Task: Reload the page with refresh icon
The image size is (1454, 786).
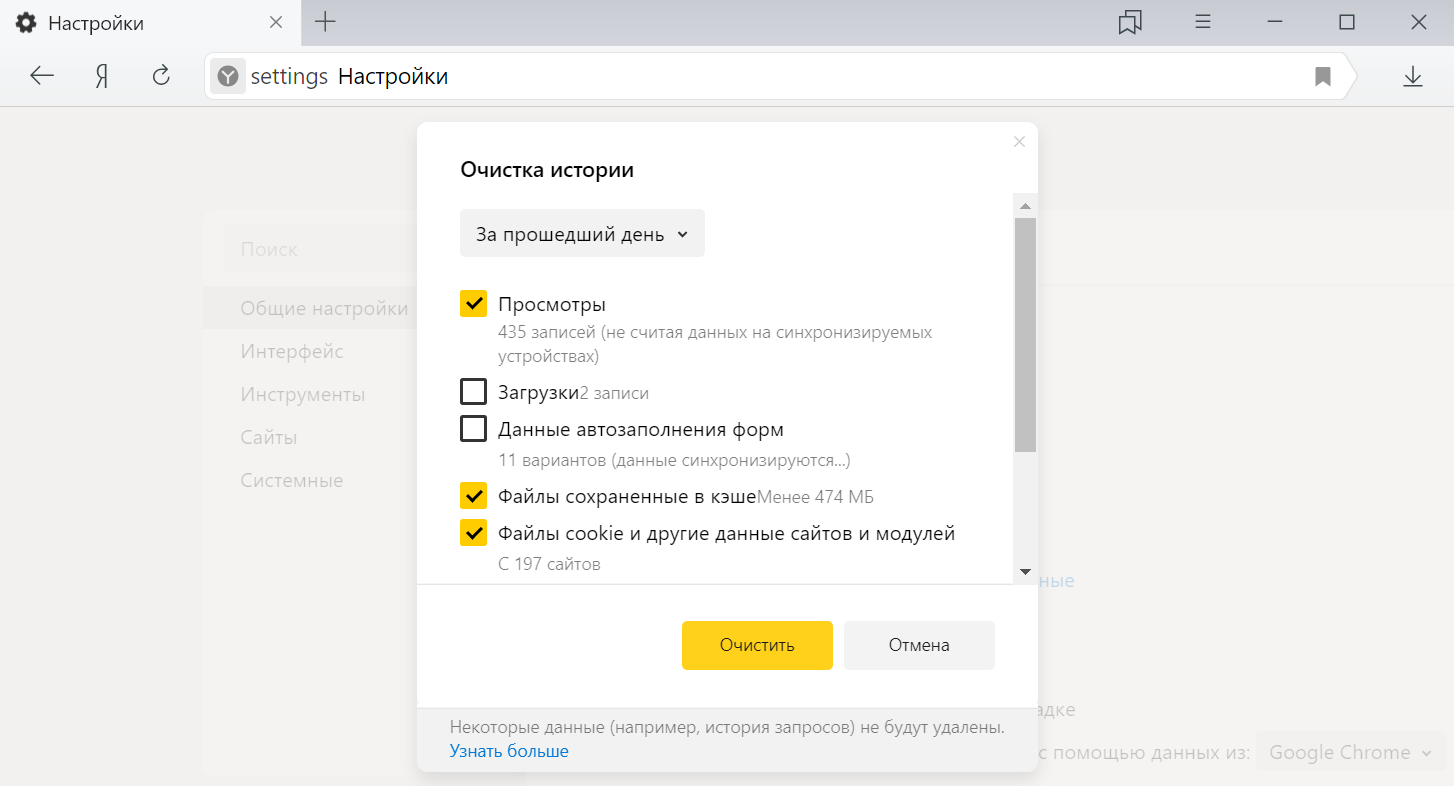Action: click(161, 76)
